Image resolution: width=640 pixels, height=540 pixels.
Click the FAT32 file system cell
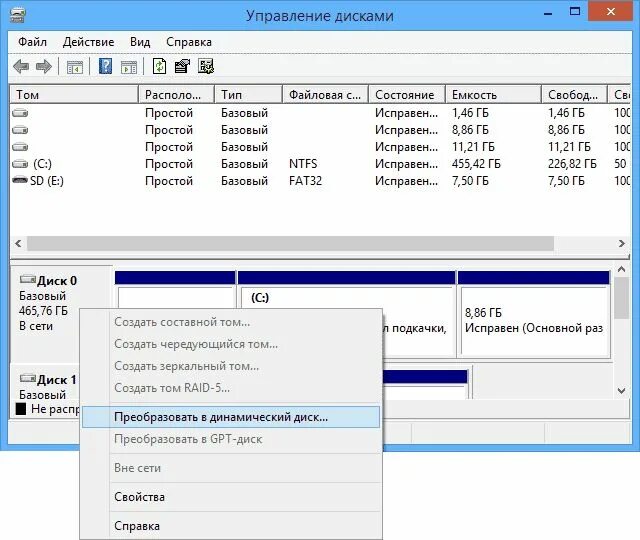pos(305,181)
